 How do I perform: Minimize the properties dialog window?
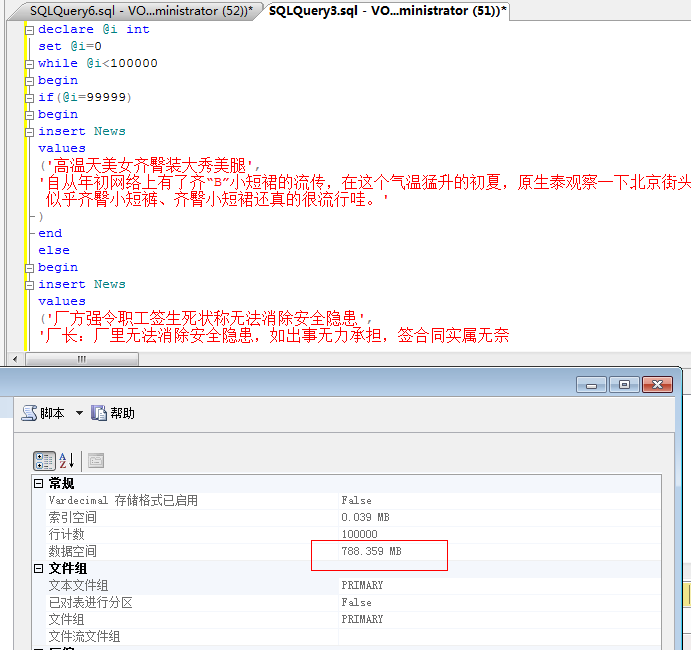(591, 385)
